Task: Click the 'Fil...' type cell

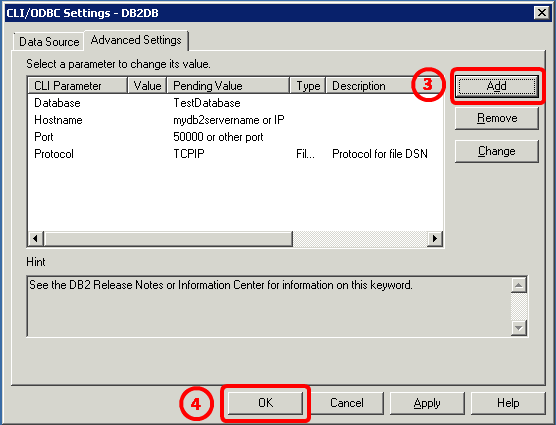Action: 305,154
